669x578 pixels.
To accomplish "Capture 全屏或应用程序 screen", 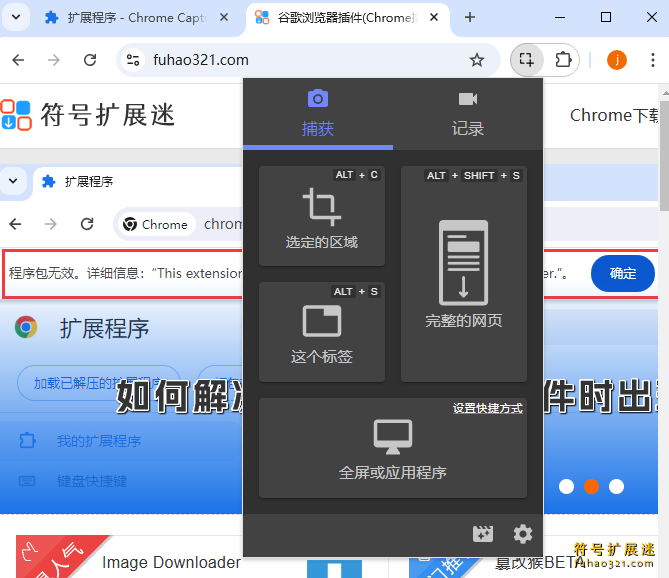I will 393,448.
